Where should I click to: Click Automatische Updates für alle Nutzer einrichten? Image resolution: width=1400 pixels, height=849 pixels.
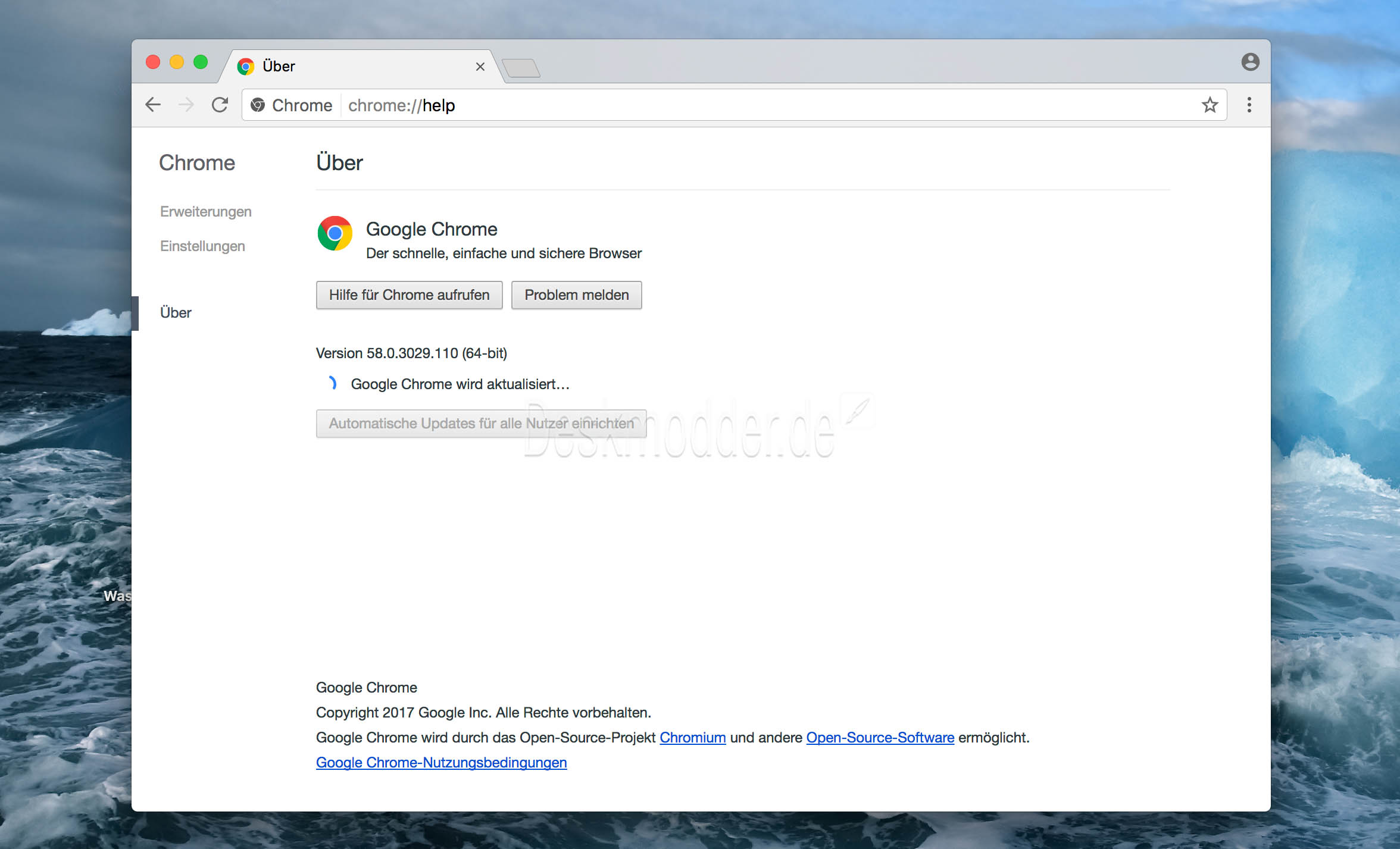pyautogui.click(x=482, y=424)
